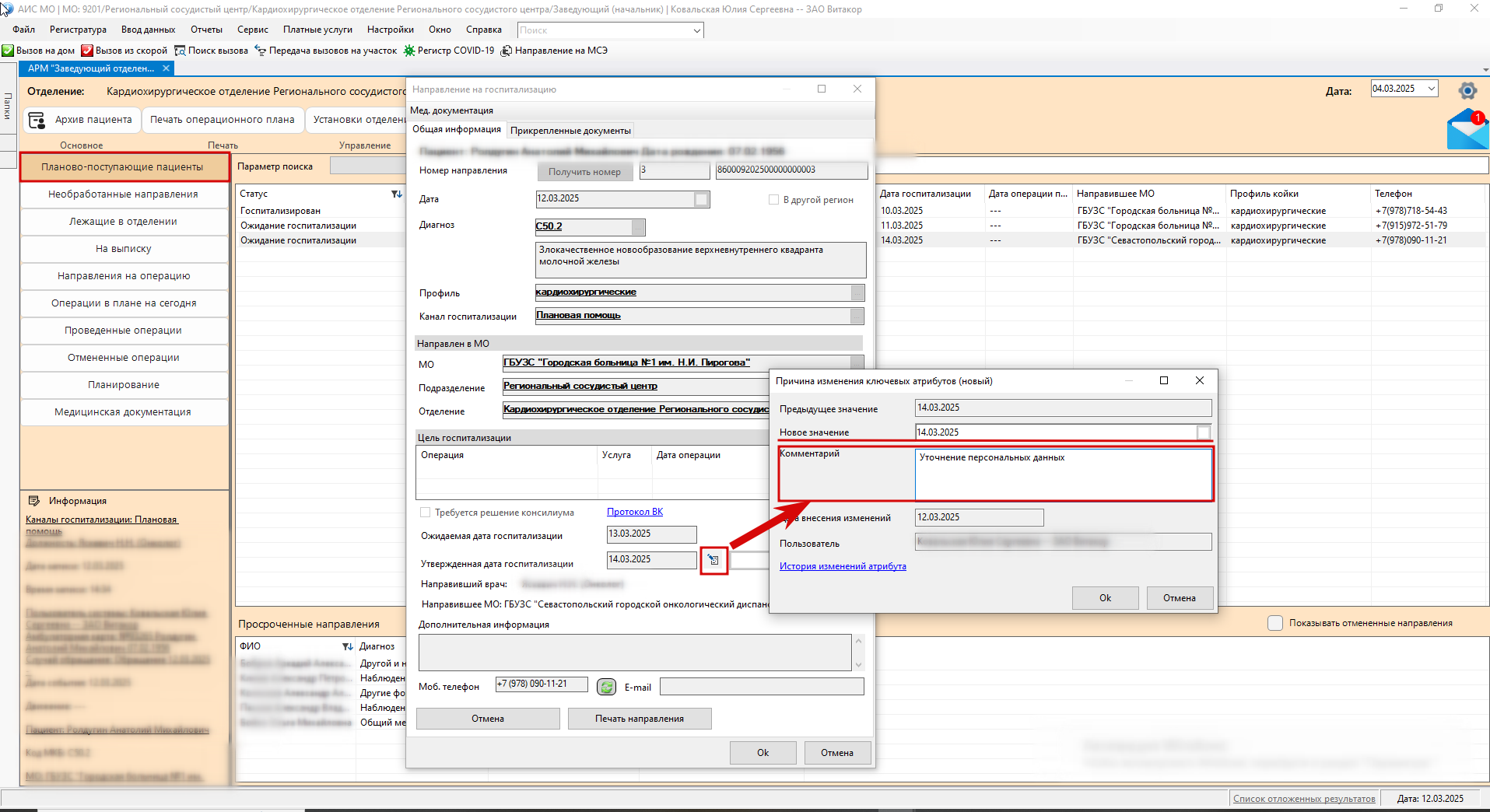Click the sort icon in the 'Статус' column
Image resolution: width=1490 pixels, height=812 pixels.
click(x=397, y=194)
